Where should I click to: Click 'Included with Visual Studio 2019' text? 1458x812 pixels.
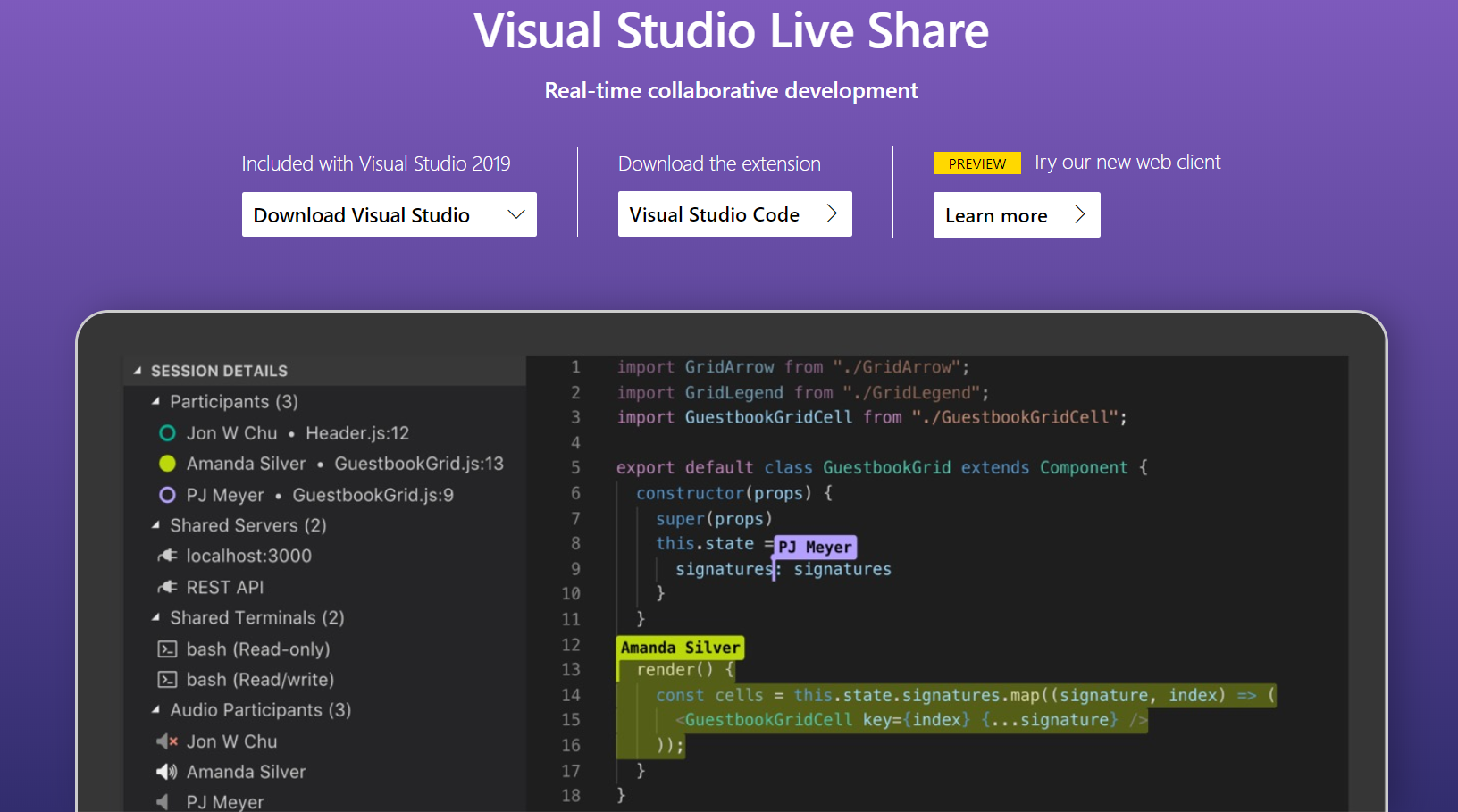376,164
